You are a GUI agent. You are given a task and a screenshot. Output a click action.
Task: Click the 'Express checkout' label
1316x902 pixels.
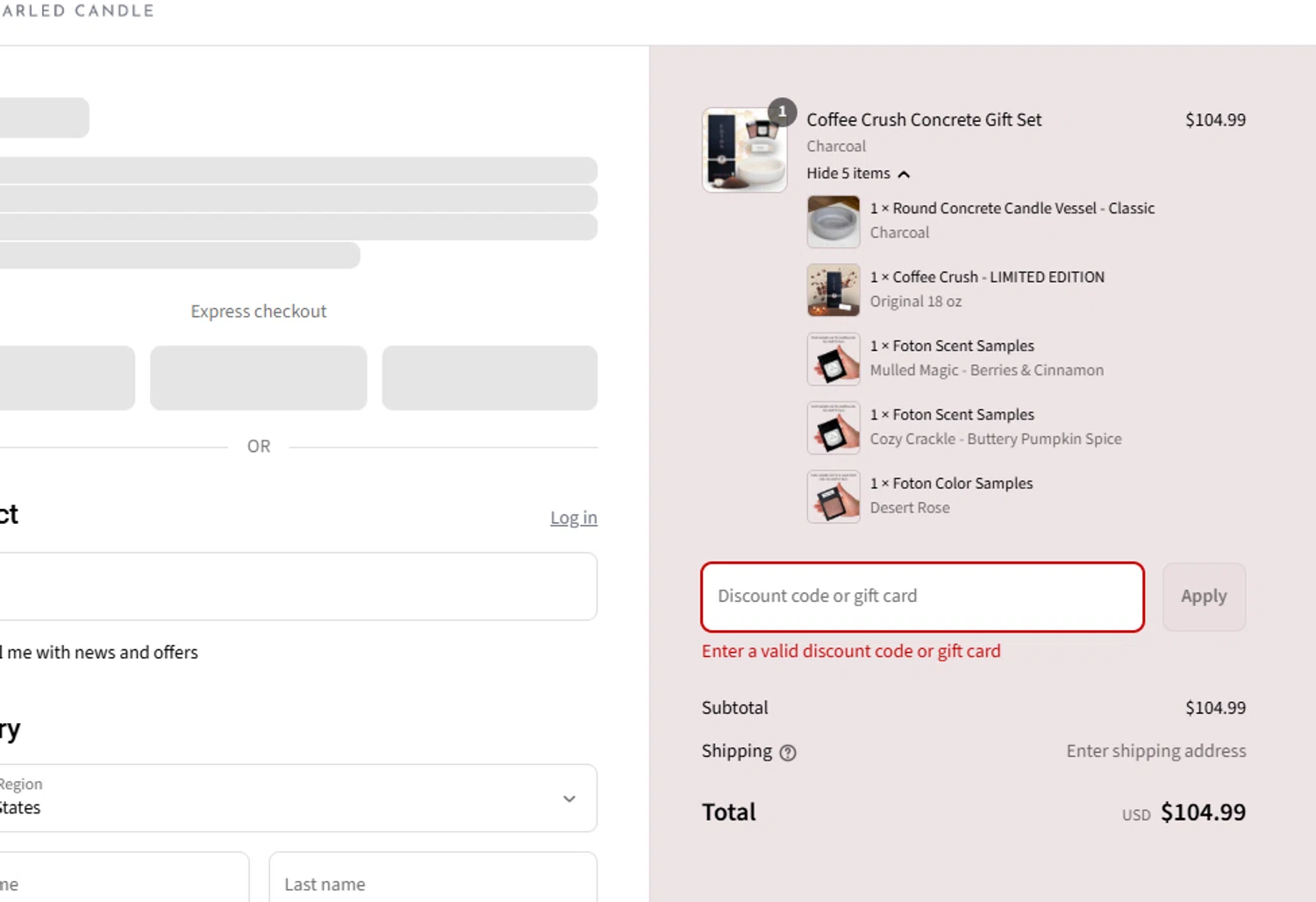coord(259,311)
